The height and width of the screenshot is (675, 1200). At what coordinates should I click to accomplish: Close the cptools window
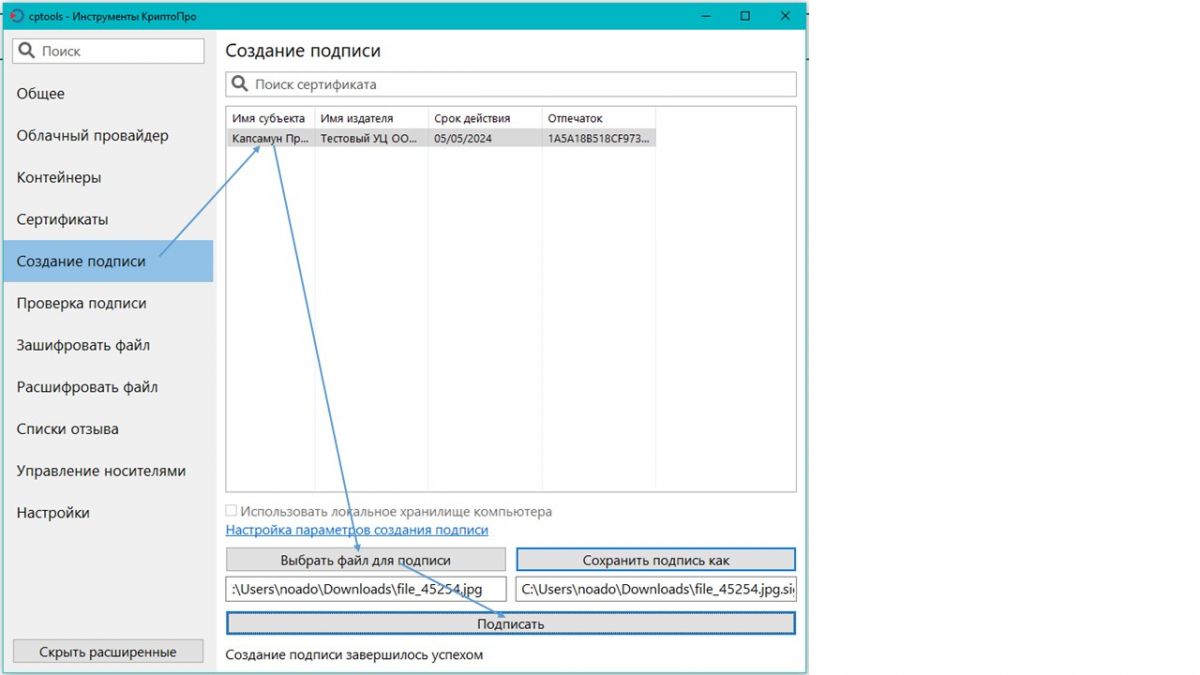pyautogui.click(x=786, y=16)
